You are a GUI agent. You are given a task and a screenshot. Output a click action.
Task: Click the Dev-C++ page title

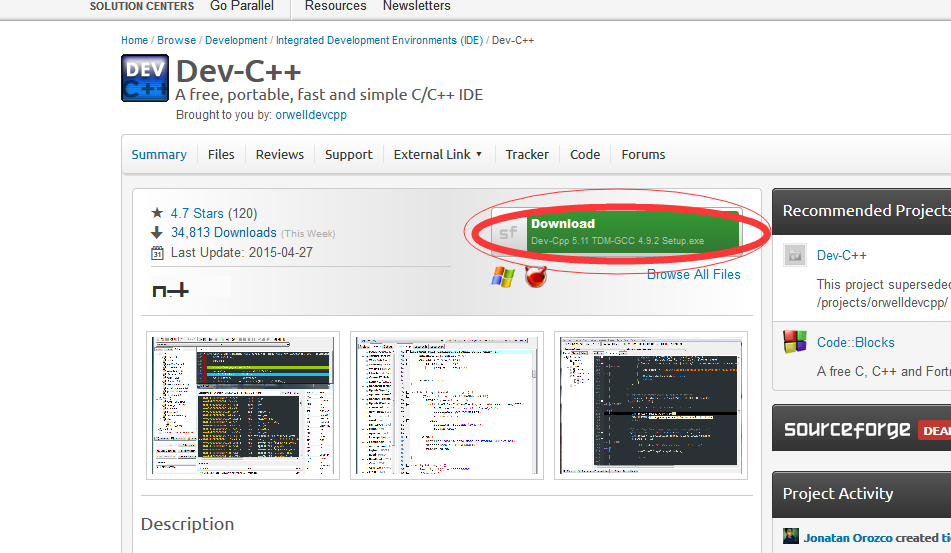point(238,72)
